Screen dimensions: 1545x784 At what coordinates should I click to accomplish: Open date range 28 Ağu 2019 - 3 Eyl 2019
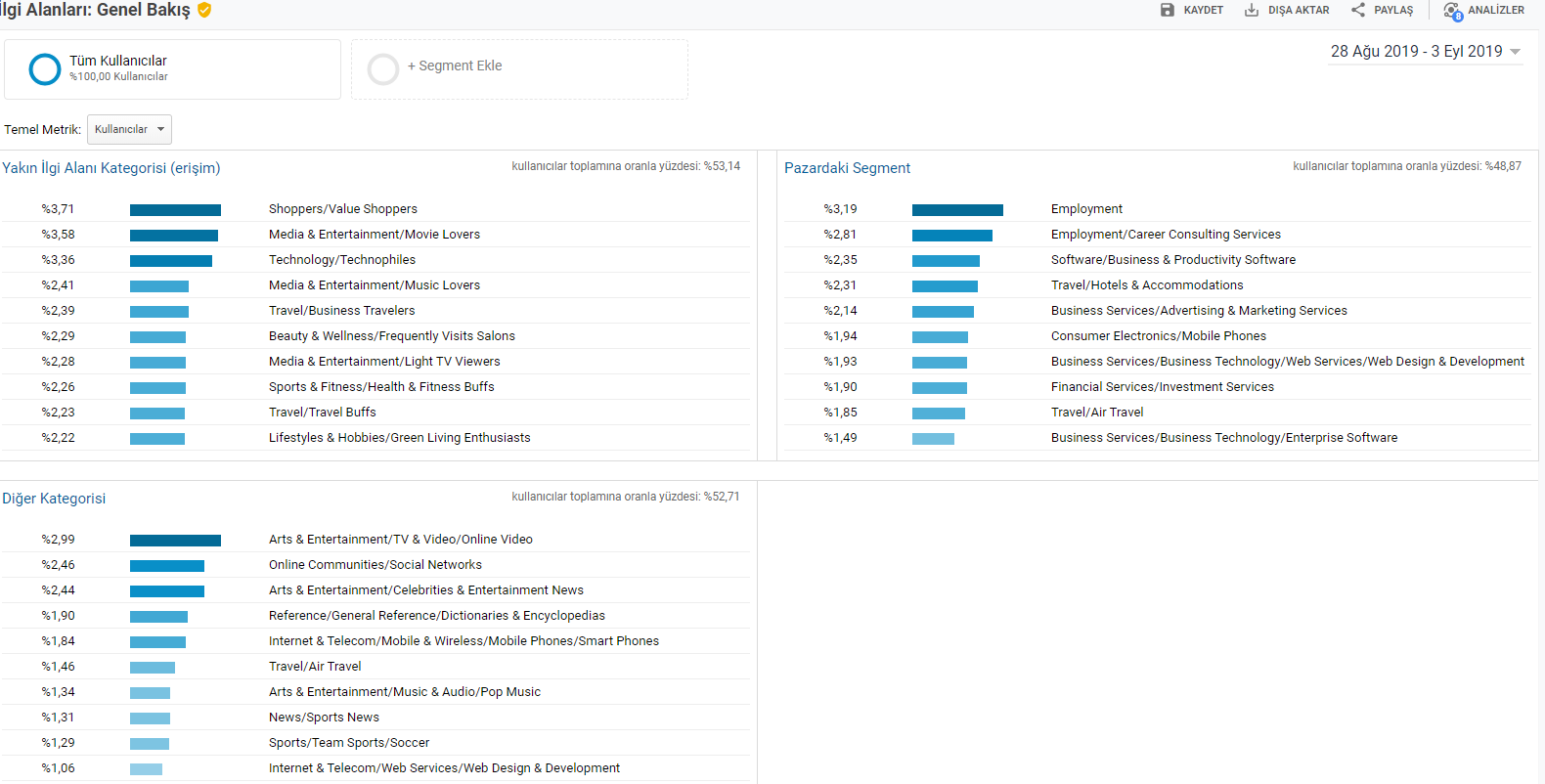click(x=1415, y=52)
